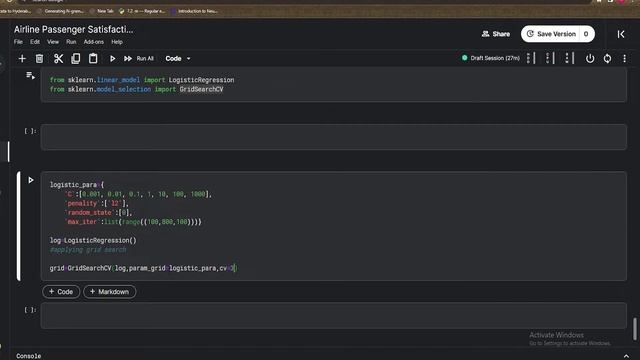Click into the empty cell below the imports
This screenshot has height=360, width=640.
pyautogui.click(x=333, y=137)
